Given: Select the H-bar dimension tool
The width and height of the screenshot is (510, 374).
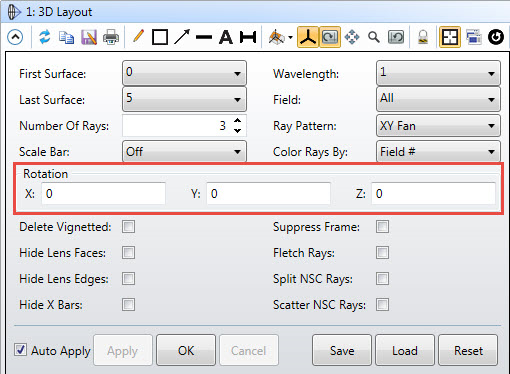Looking at the screenshot, I should pos(248,37).
